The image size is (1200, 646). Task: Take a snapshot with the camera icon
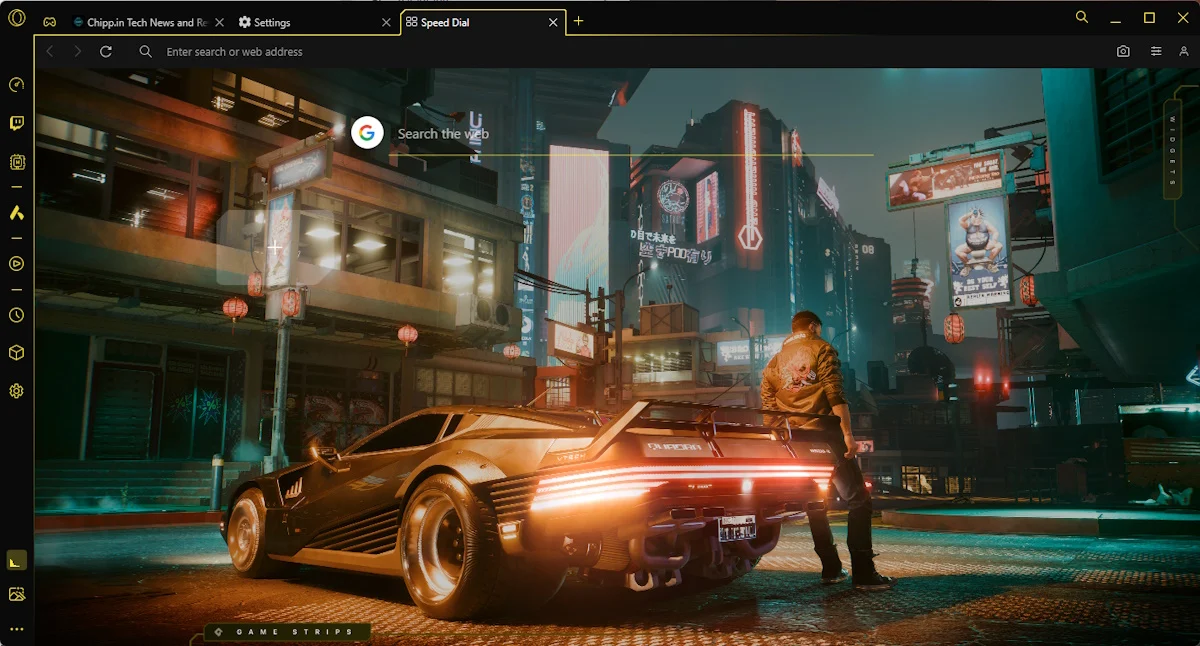pos(1123,51)
